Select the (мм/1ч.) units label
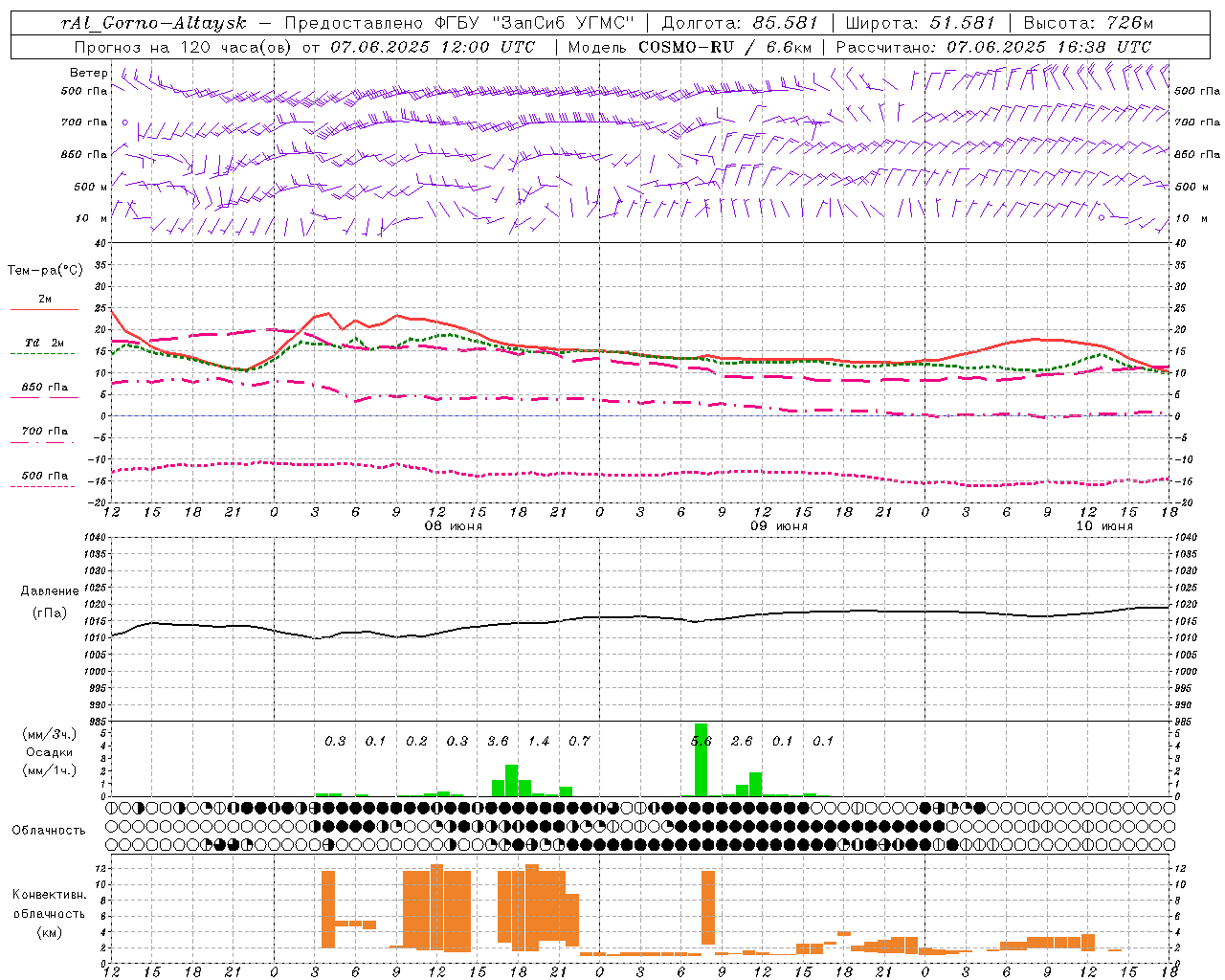Image resolution: width=1225 pixels, height=980 pixels. pyautogui.click(x=50, y=769)
